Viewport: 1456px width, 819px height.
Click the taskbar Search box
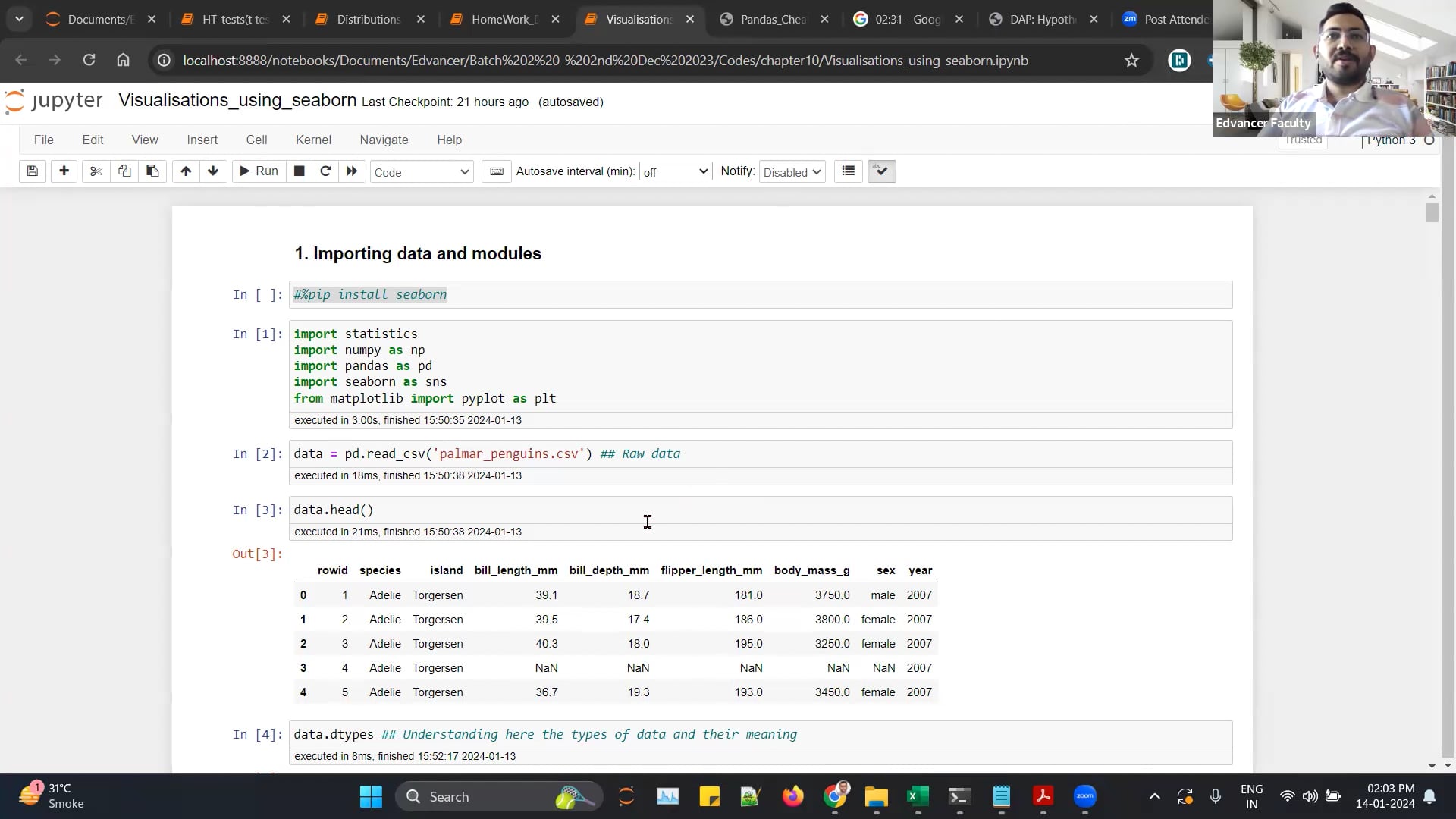click(x=499, y=796)
